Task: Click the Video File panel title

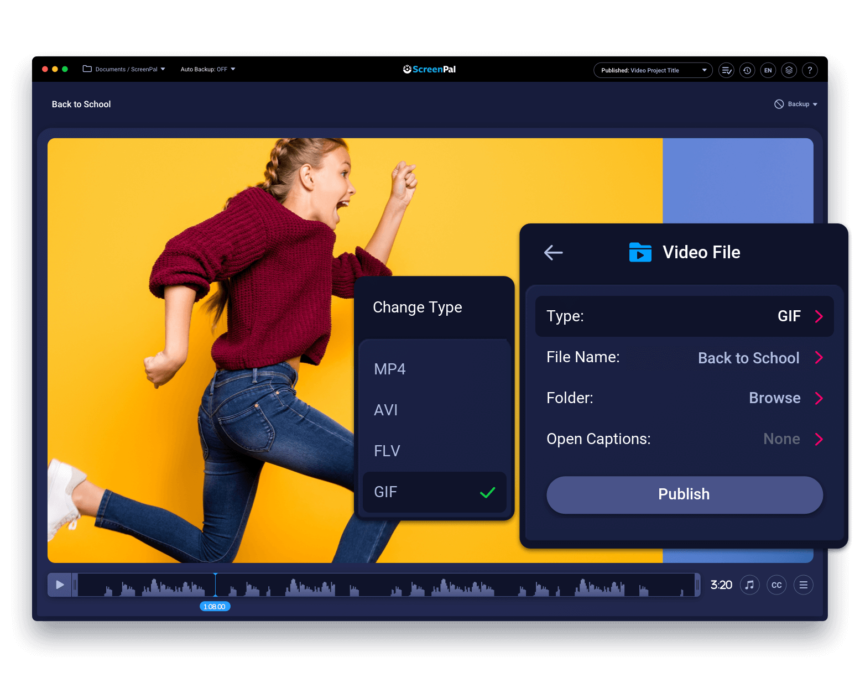Action: (x=701, y=252)
